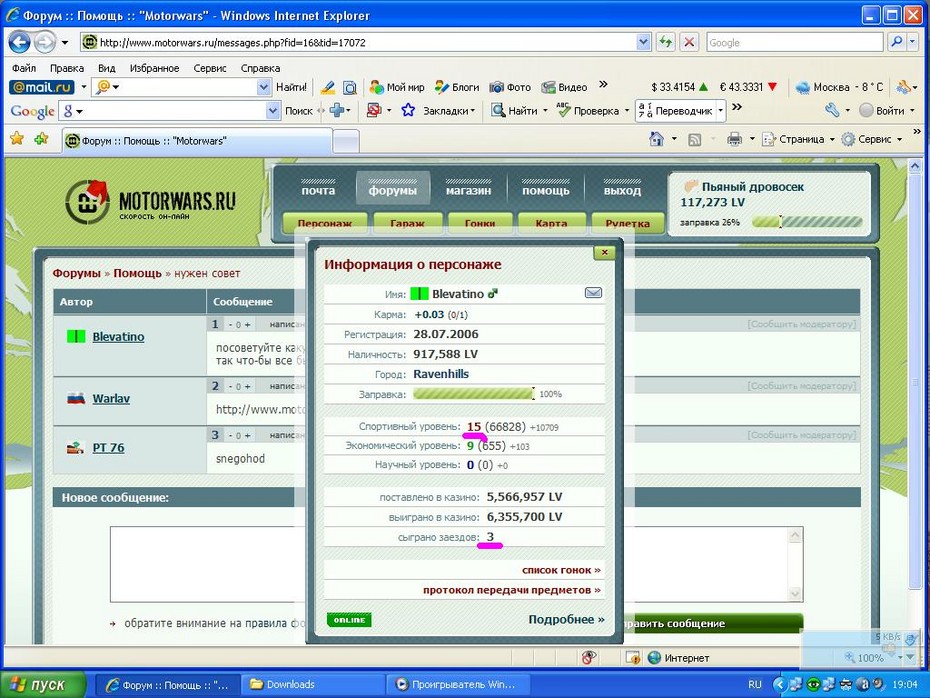Click the Print icon in command bar
This screenshot has height=698, width=930.
[734, 139]
